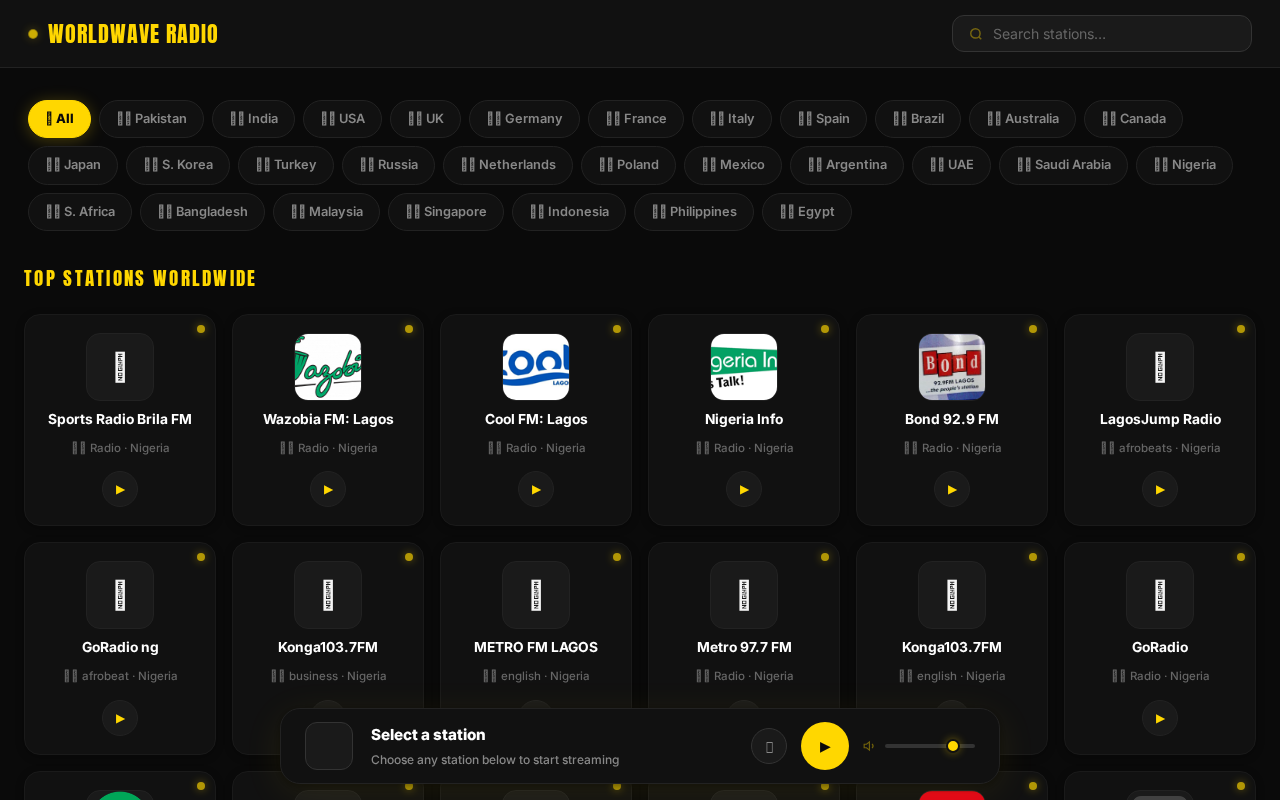Viewport: 1280px width, 800px height.
Task: Play the LagosJump Radio station
Action: coord(1160,489)
